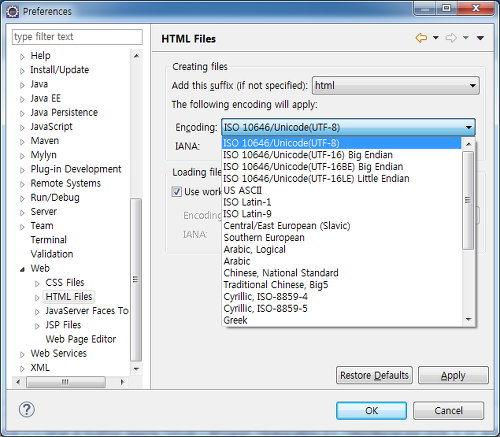This screenshot has height=437, width=500.
Task: Expand the Install/Update tree node
Action: (22, 71)
